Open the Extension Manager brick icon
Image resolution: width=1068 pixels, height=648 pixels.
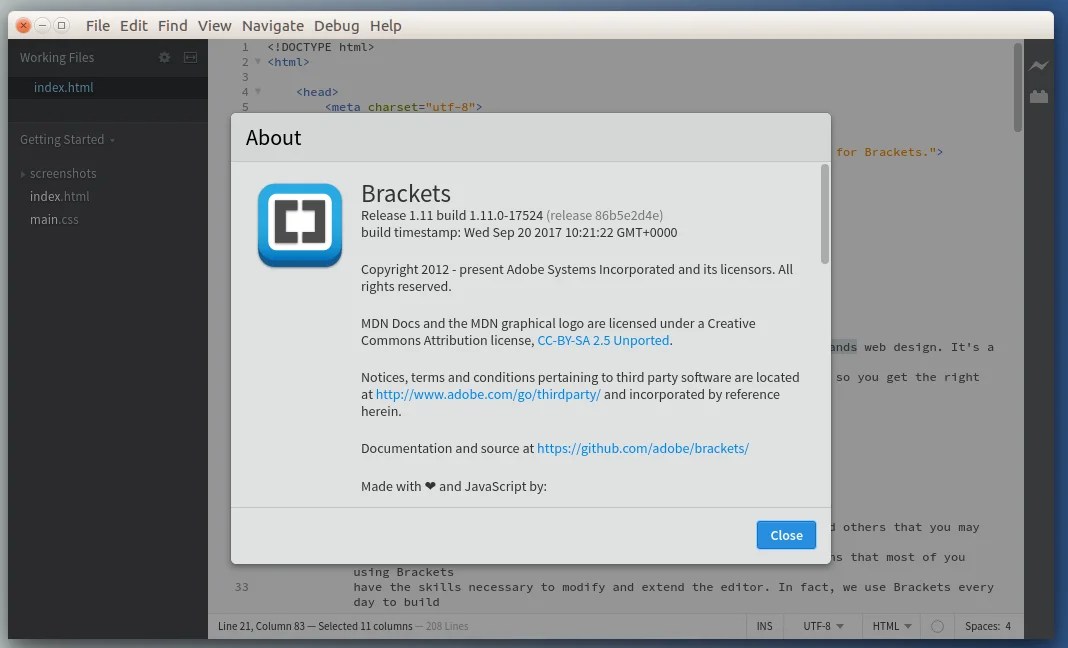(1039, 96)
